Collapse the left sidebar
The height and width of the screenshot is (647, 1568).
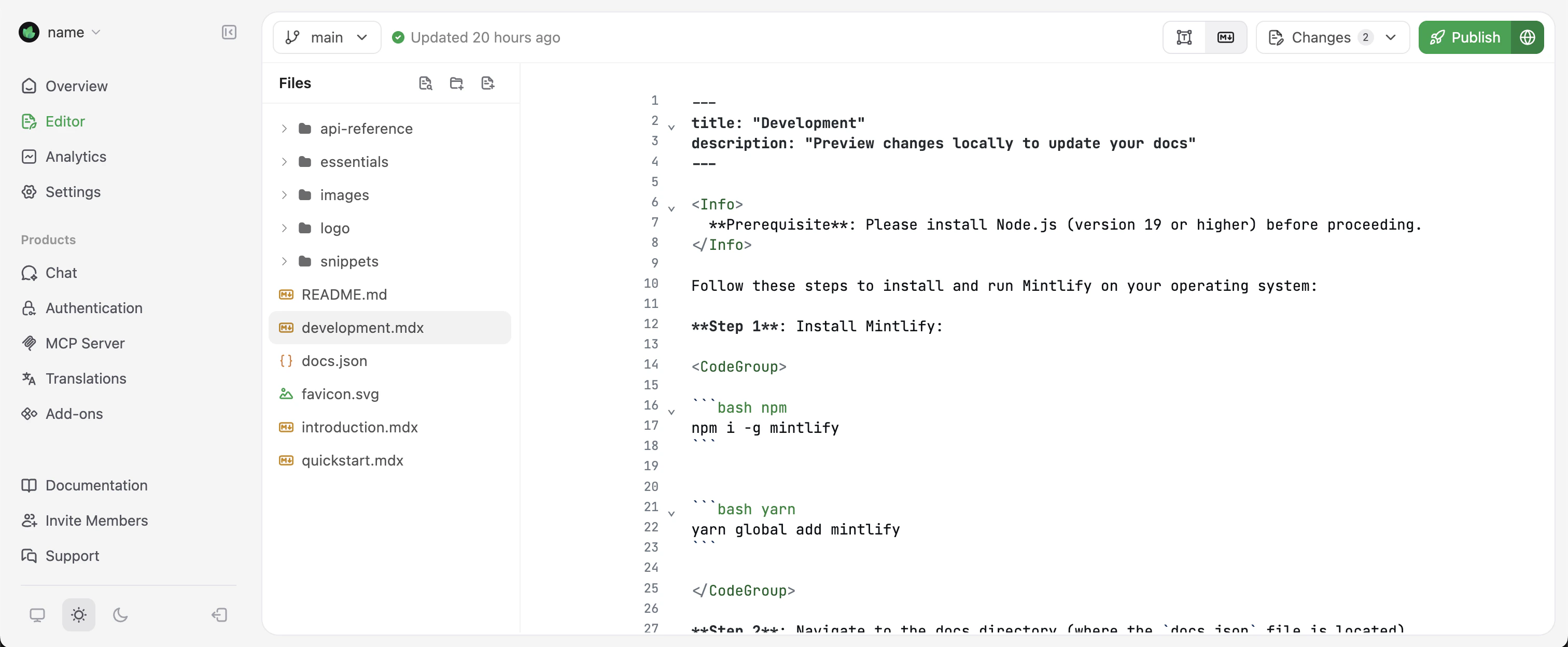(x=229, y=33)
